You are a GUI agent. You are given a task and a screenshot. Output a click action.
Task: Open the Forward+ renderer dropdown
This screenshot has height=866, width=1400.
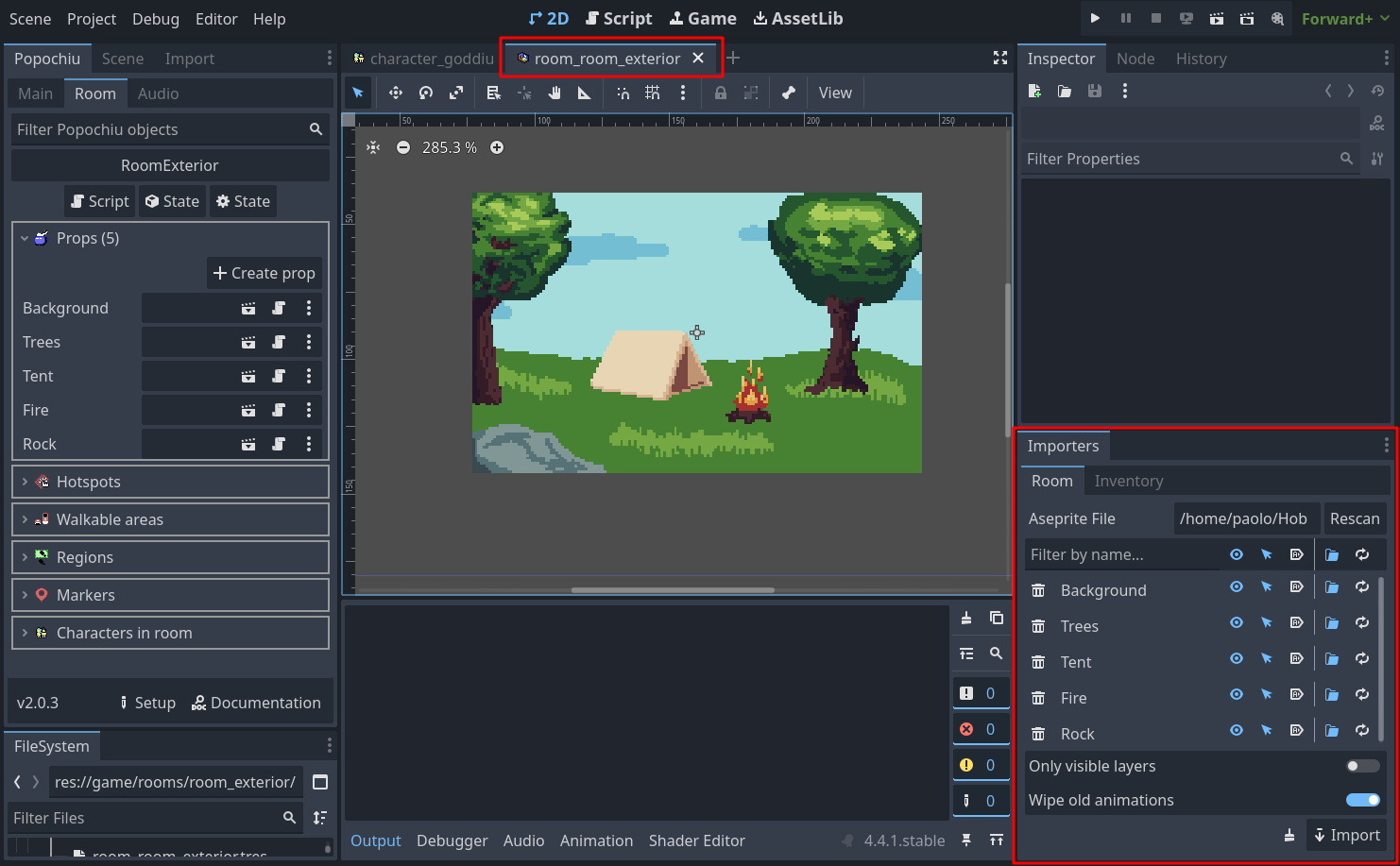[1345, 19]
